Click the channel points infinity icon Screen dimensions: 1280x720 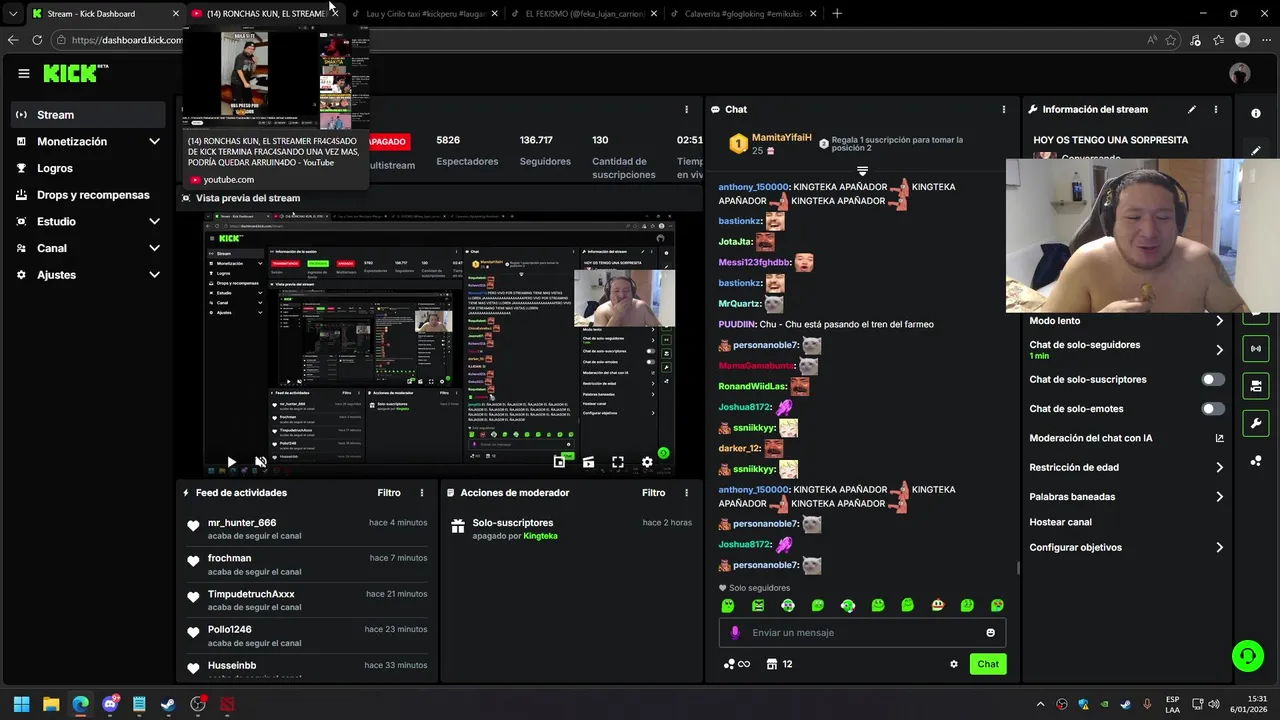[737, 664]
